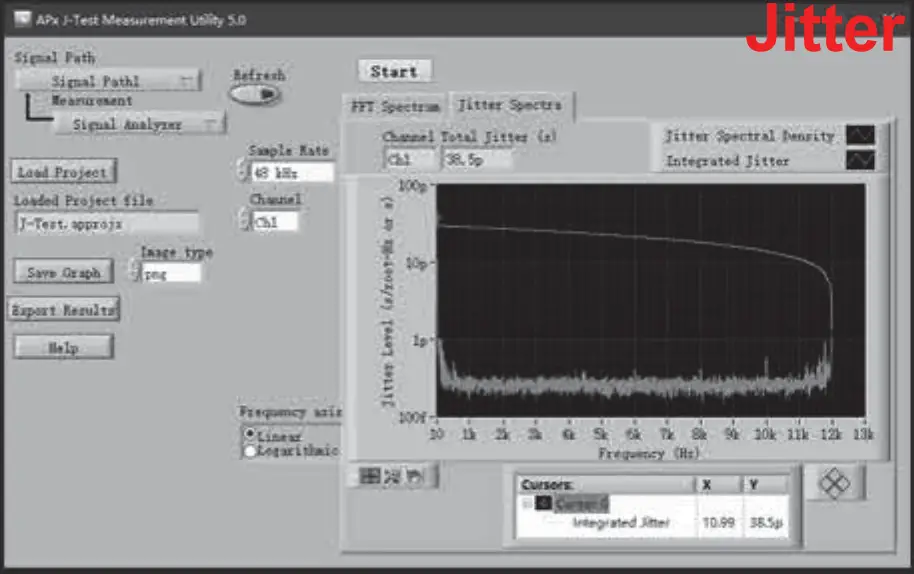The height and width of the screenshot is (574, 914).
Task: Click the cursor Y value 38.5p
Action: [766, 522]
